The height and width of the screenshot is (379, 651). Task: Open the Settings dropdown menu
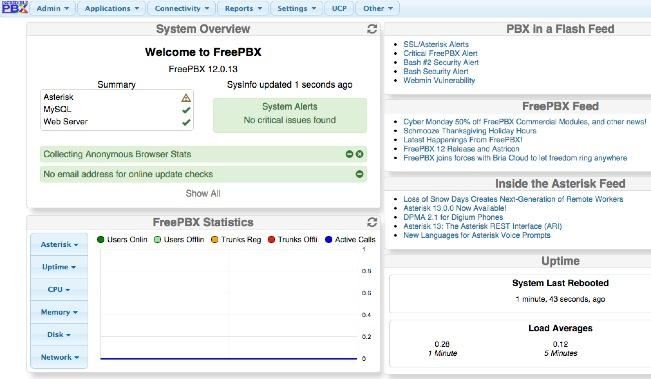(296, 8)
